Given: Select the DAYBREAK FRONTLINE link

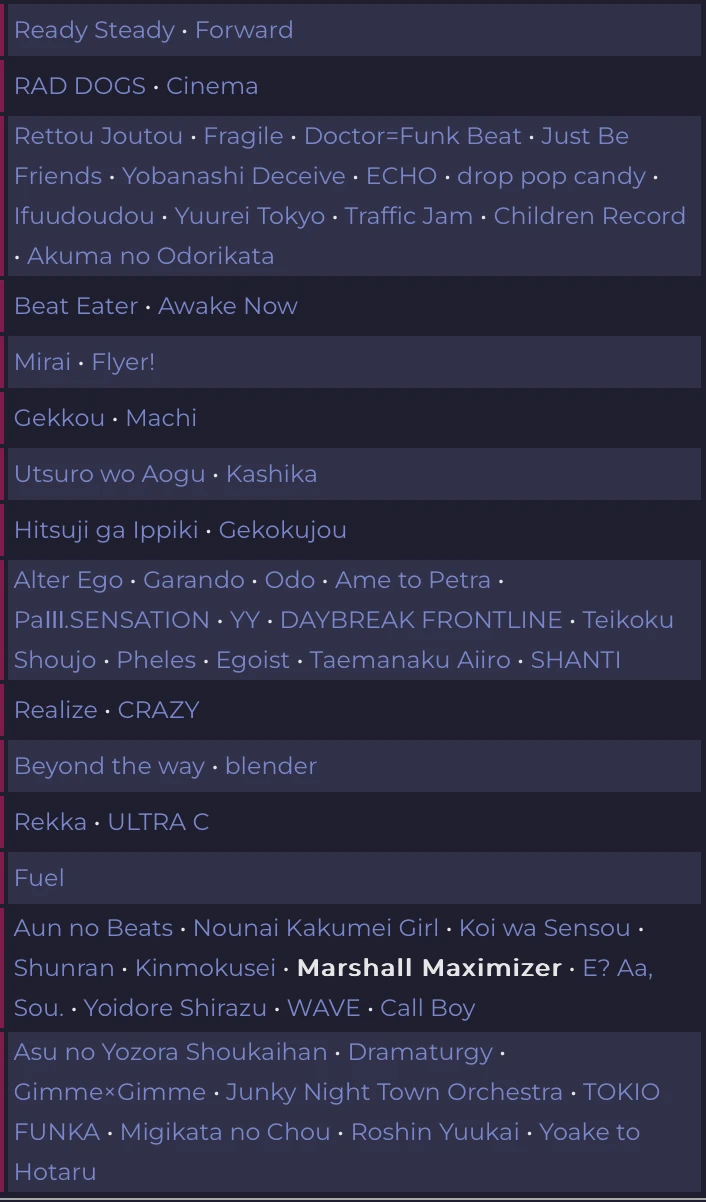Looking at the screenshot, I should pyautogui.click(x=421, y=620).
